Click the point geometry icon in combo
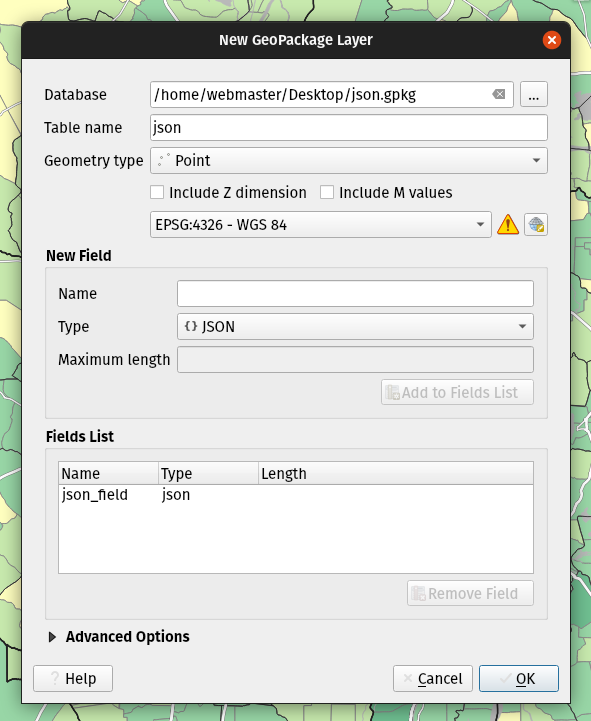Screen dimensions: 591x721 point(163,160)
